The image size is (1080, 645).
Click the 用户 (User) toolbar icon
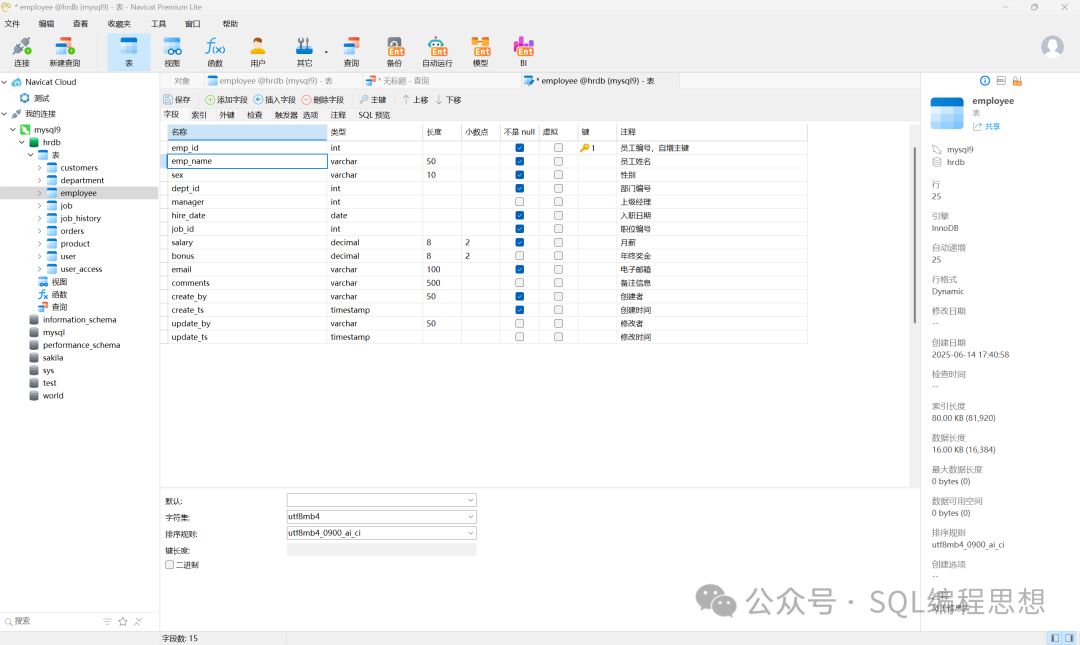258,51
